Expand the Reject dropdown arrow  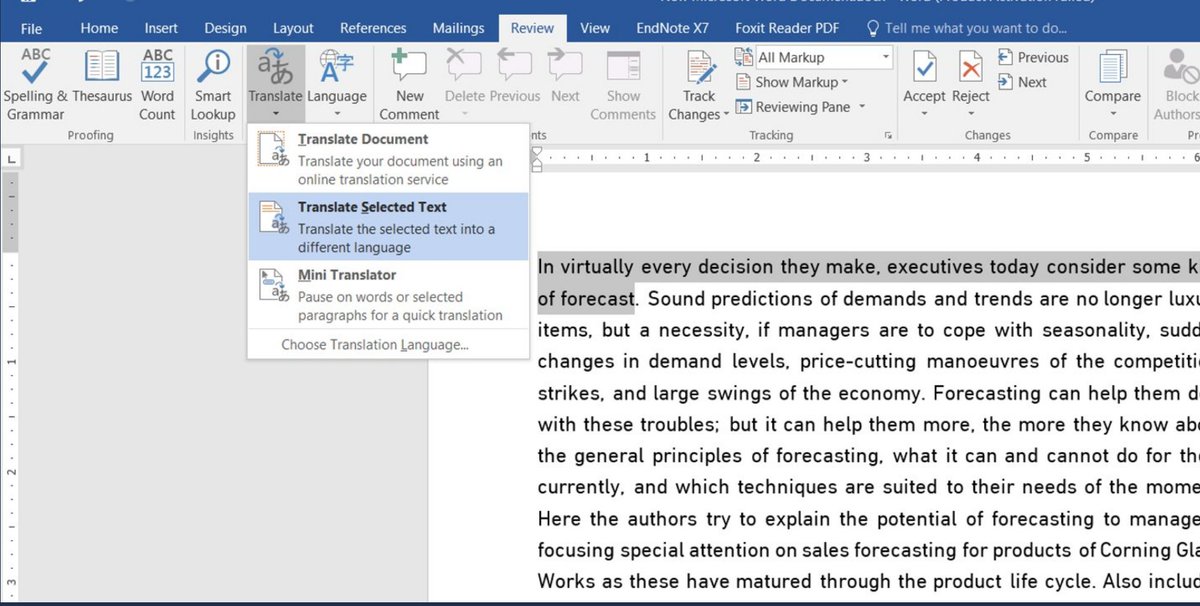click(970, 114)
